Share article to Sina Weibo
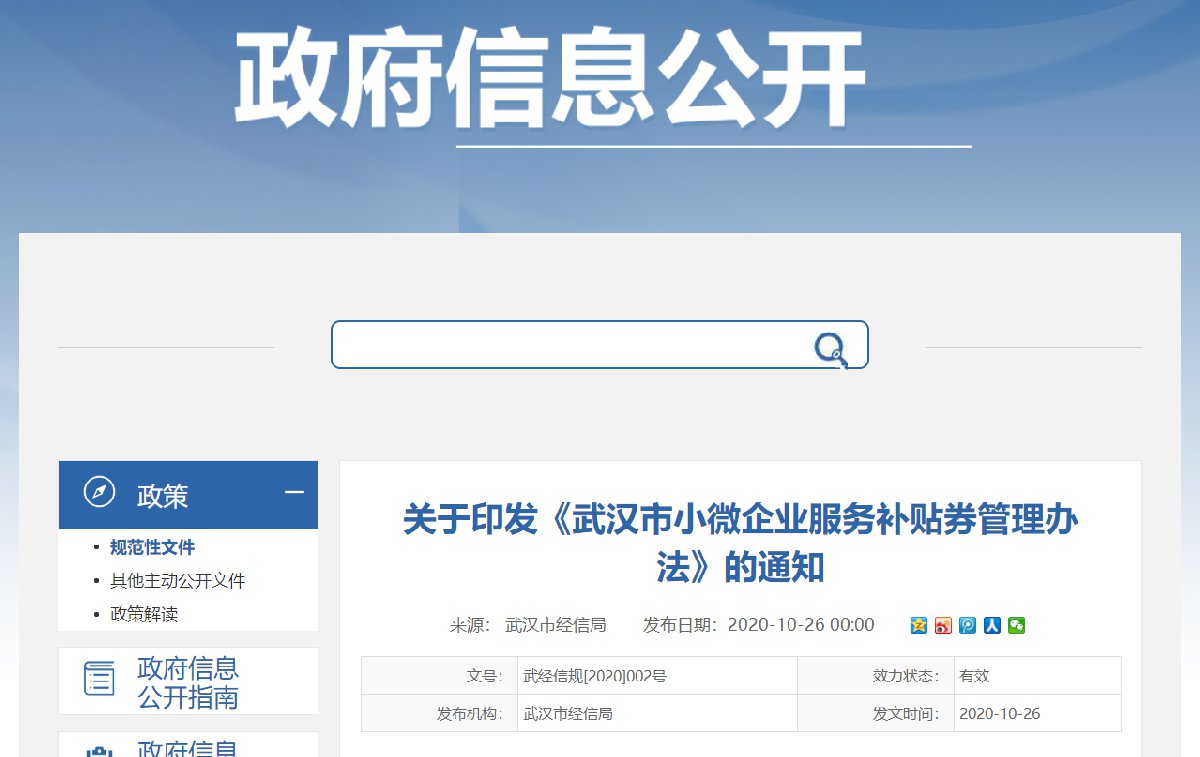The image size is (1200, 757). click(x=943, y=626)
